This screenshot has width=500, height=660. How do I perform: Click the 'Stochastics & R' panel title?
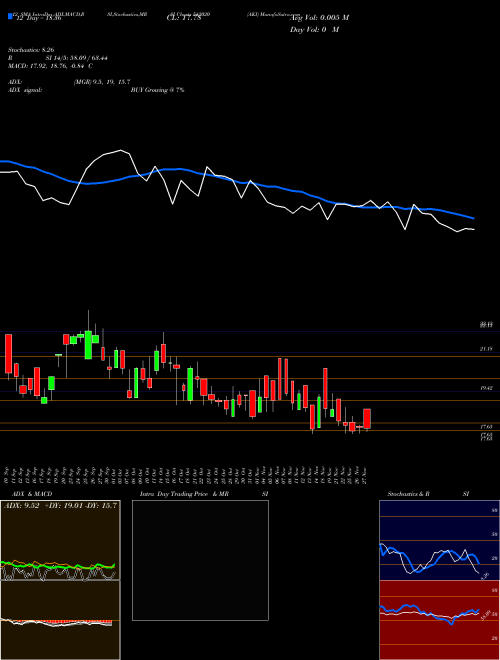tap(409, 494)
